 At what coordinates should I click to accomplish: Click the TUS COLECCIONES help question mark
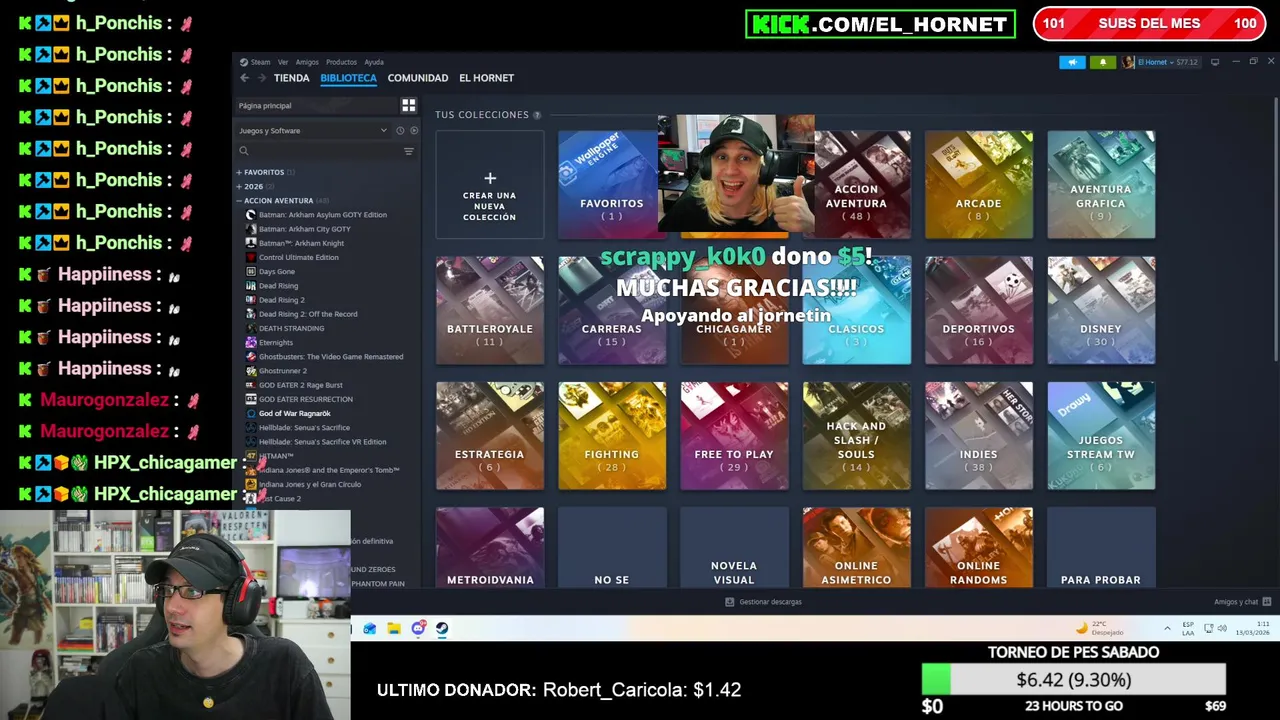[537, 115]
